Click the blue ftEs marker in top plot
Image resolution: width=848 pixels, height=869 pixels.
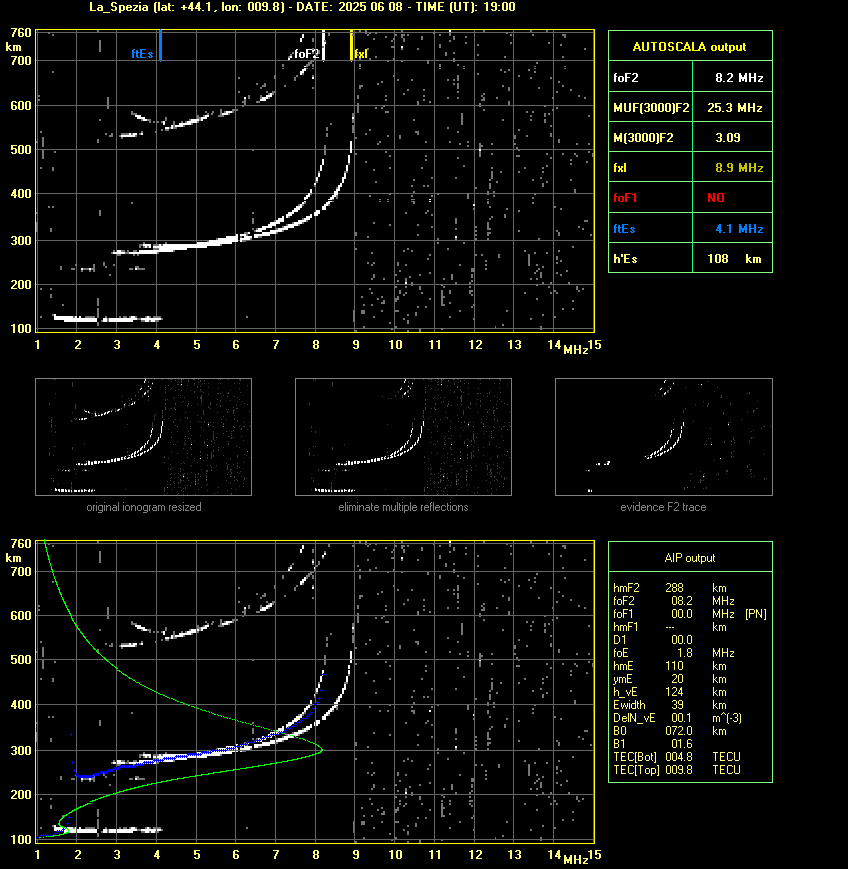[x=160, y=45]
